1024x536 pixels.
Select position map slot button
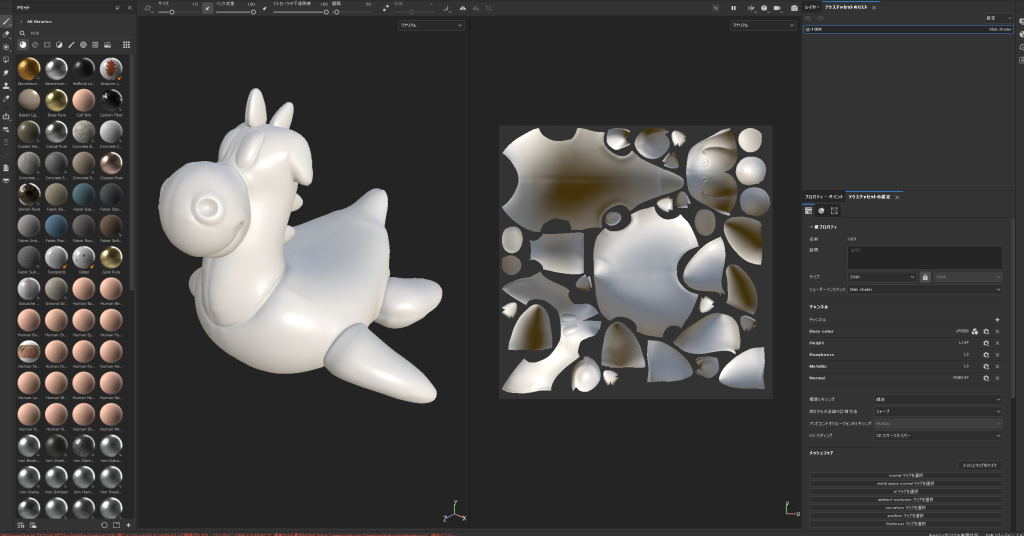[x=906, y=516]
